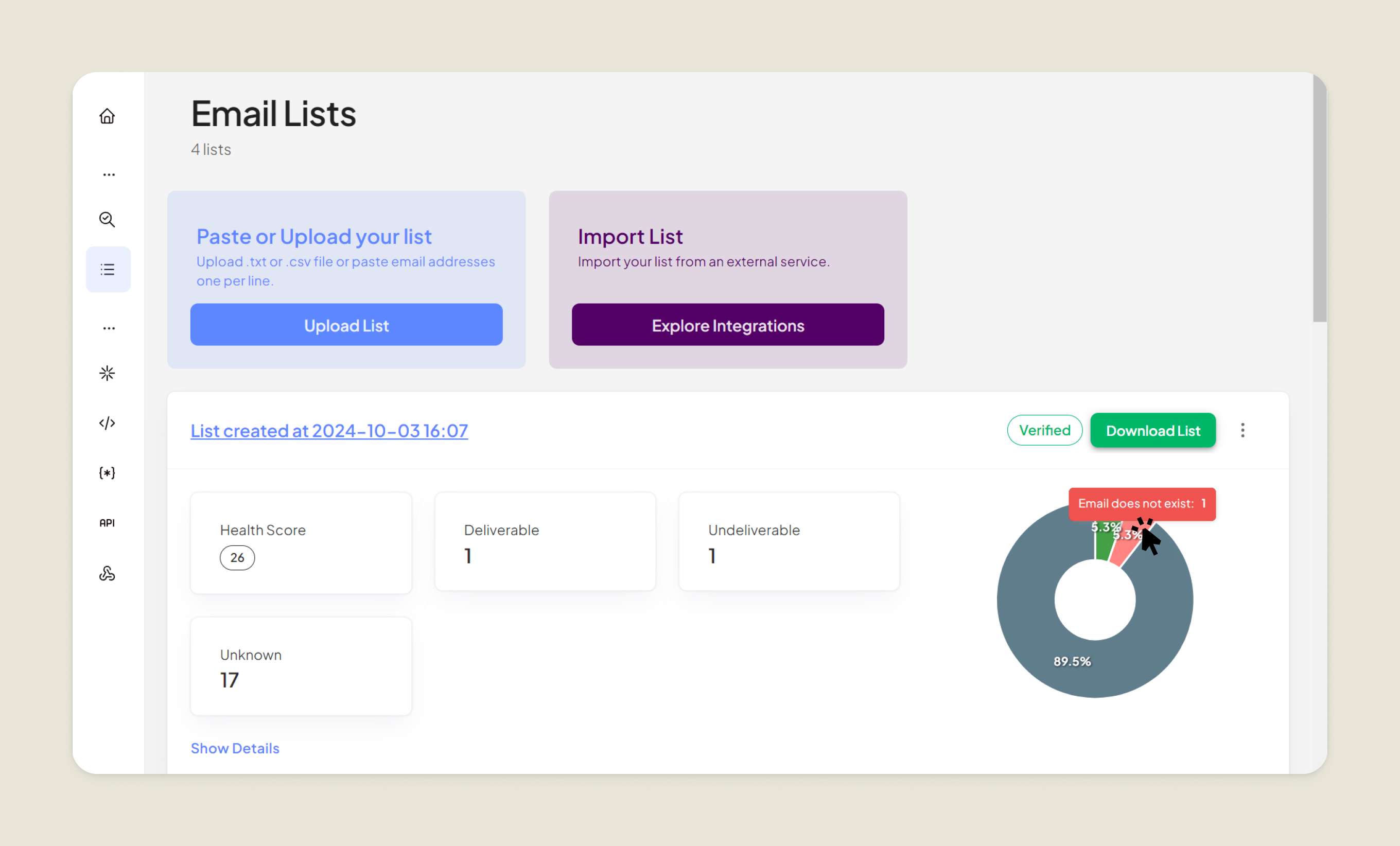1400x846 pixels.
Task: Open the email verify search icon
Action: tap(107, 219)
